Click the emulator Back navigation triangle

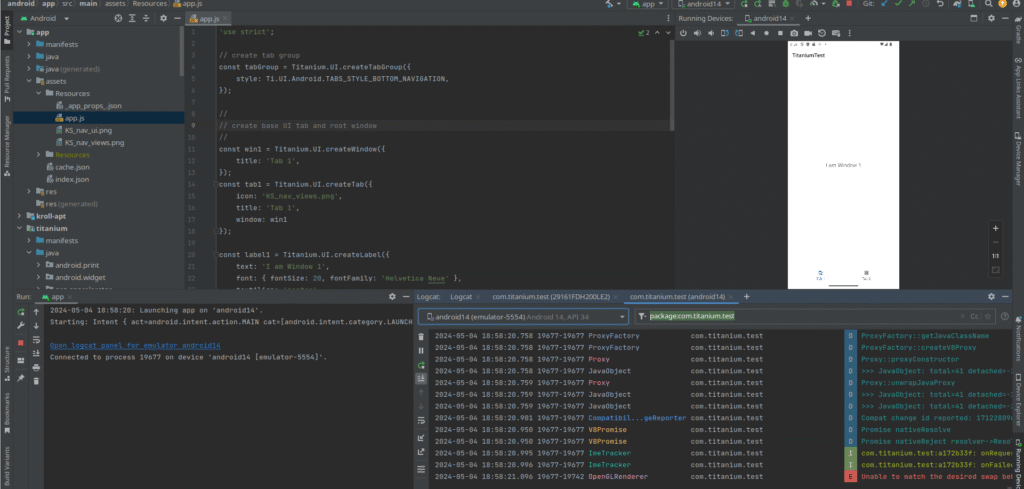point(753,33)
